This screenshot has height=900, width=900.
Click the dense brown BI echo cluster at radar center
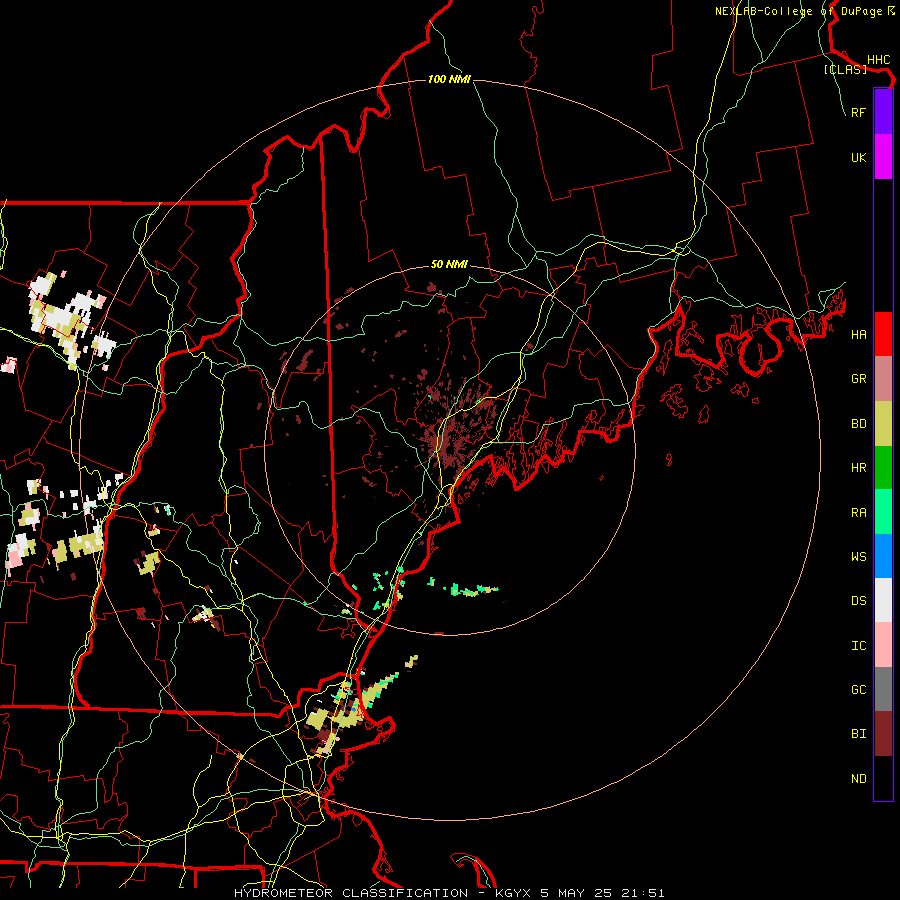455,428
